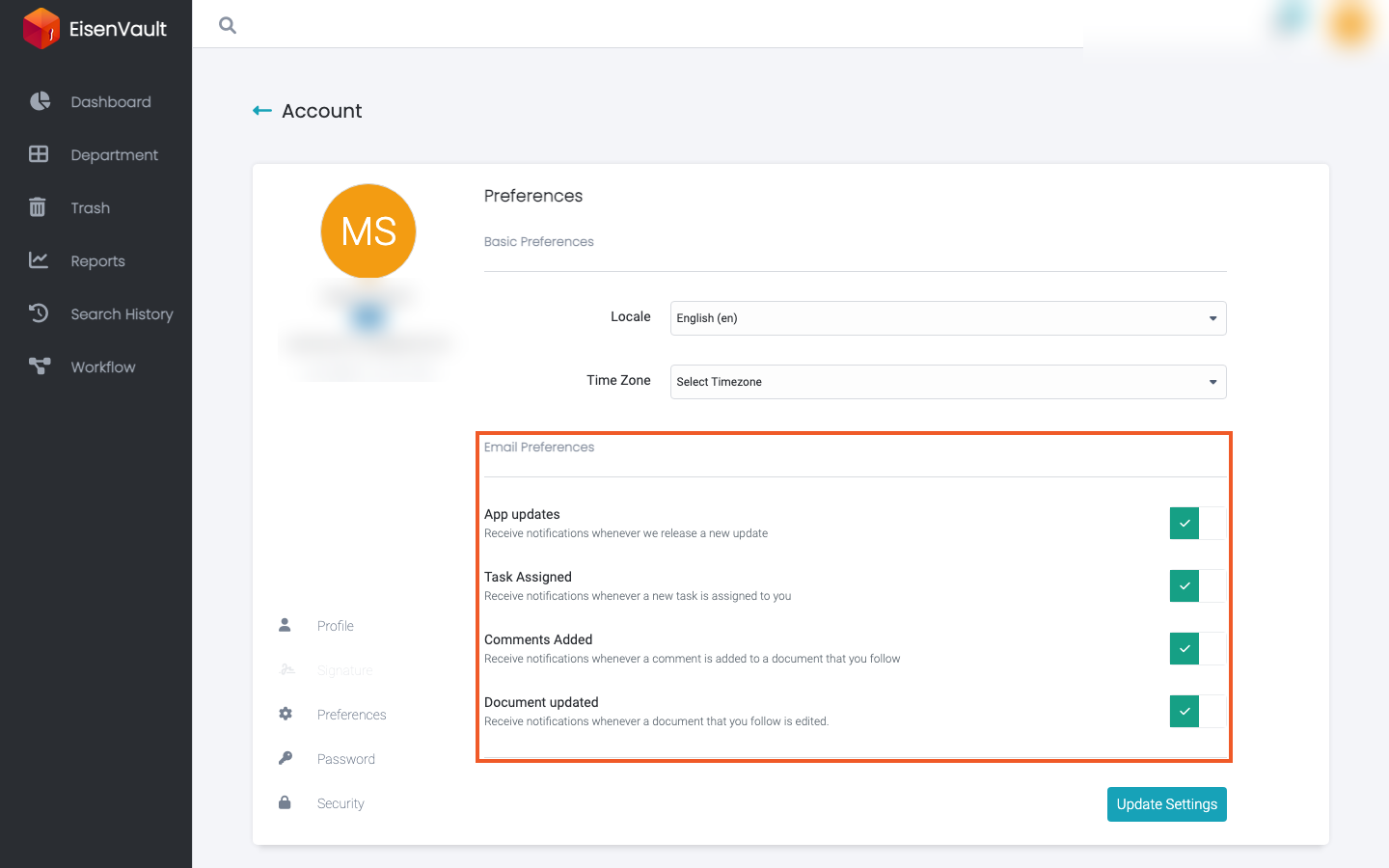Viewport: 1389px width, 868px height.
Task: Click the Dashboard pie chart icon
Action: tap(40, 101)
